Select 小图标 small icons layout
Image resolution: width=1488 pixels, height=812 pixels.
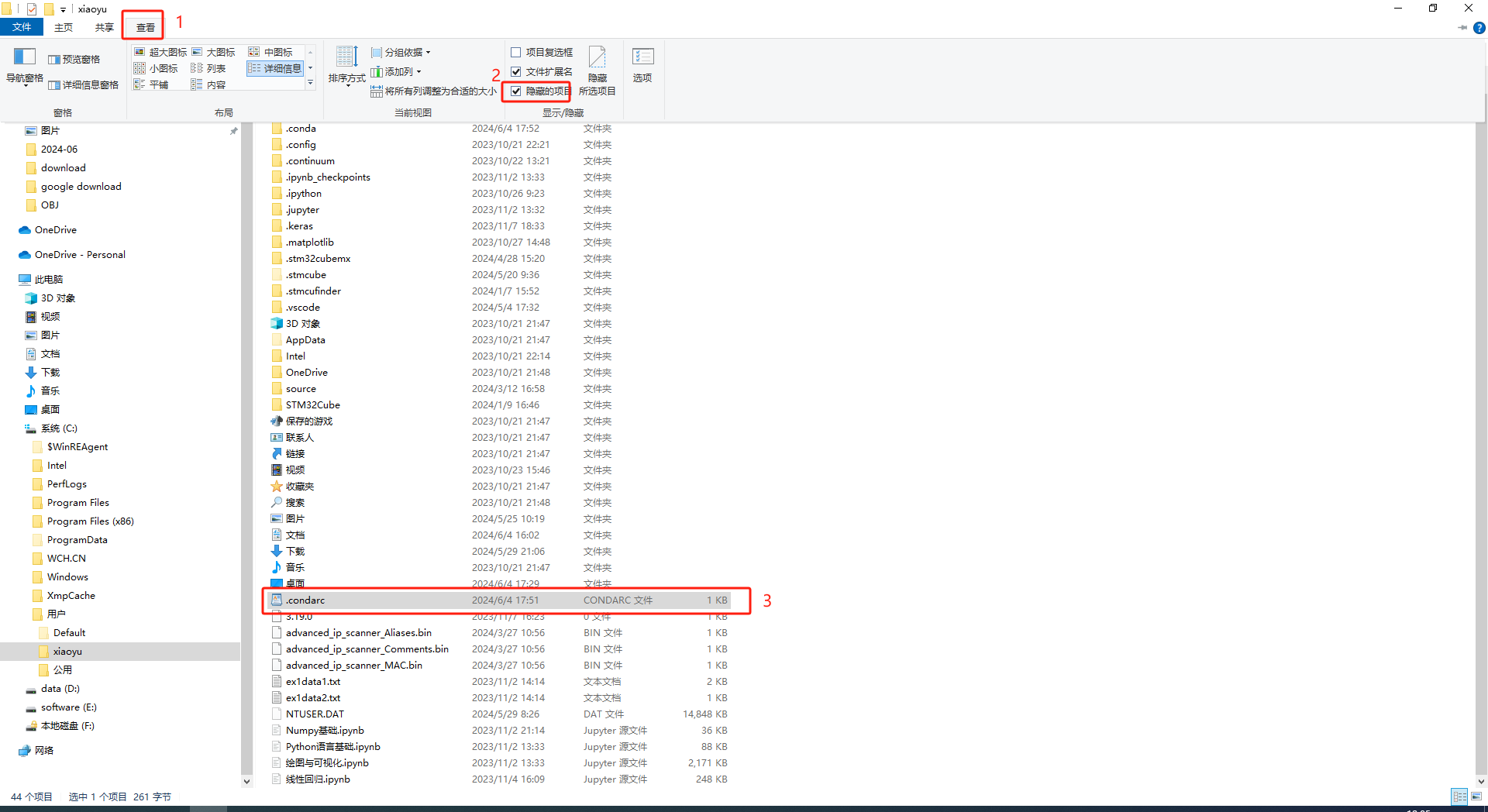click(x=157, y=68)
